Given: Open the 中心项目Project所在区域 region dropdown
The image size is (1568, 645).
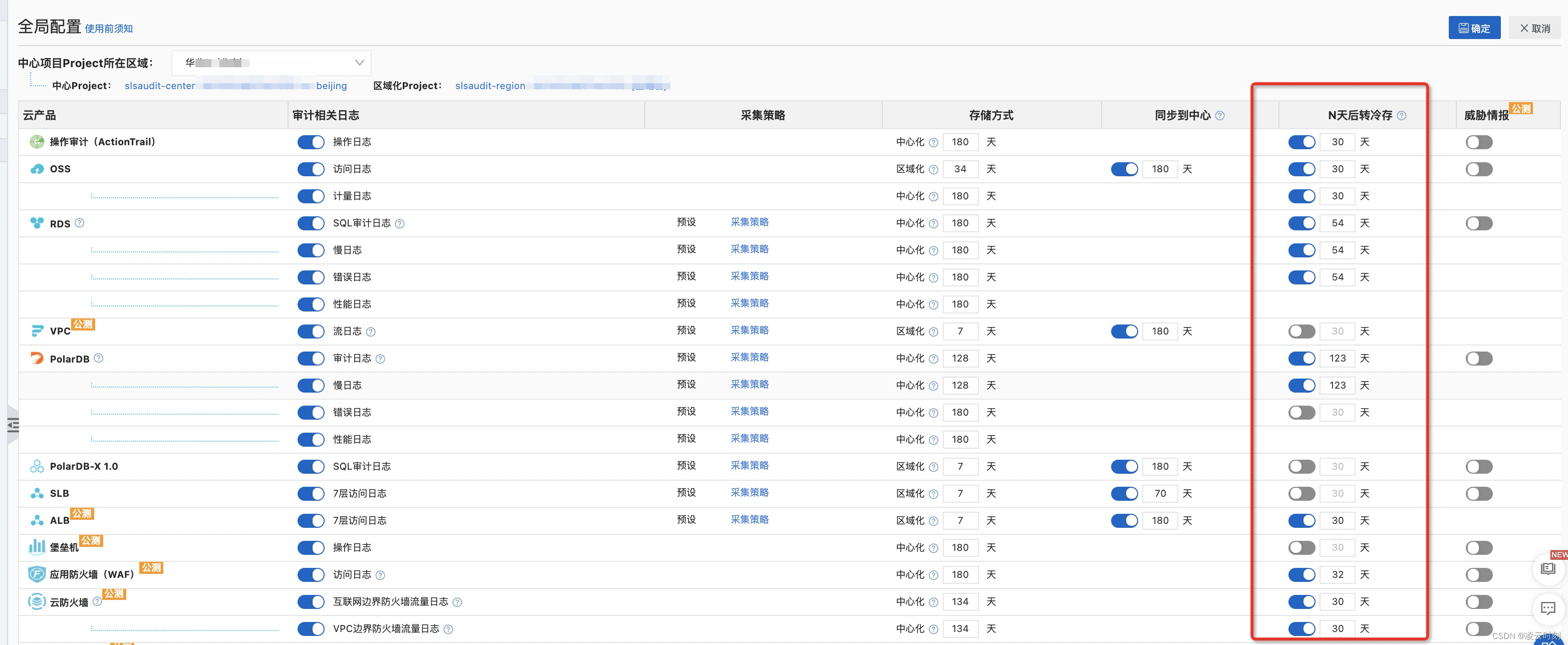Looking at the screenshot, I should click(272, 63).
